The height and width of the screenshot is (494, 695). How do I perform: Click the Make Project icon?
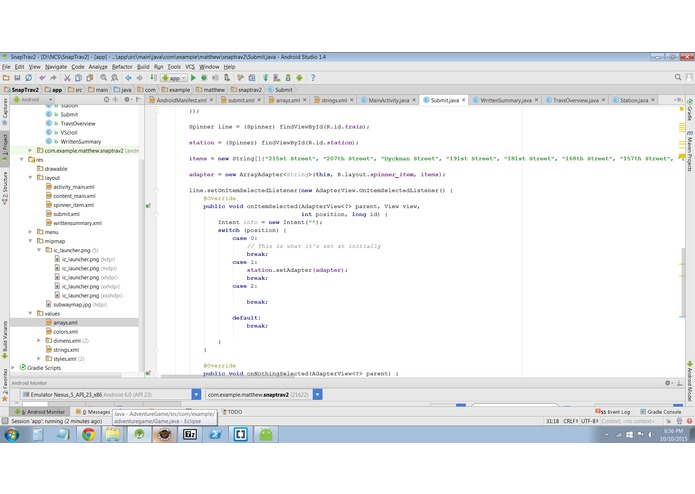pos(153,78)
